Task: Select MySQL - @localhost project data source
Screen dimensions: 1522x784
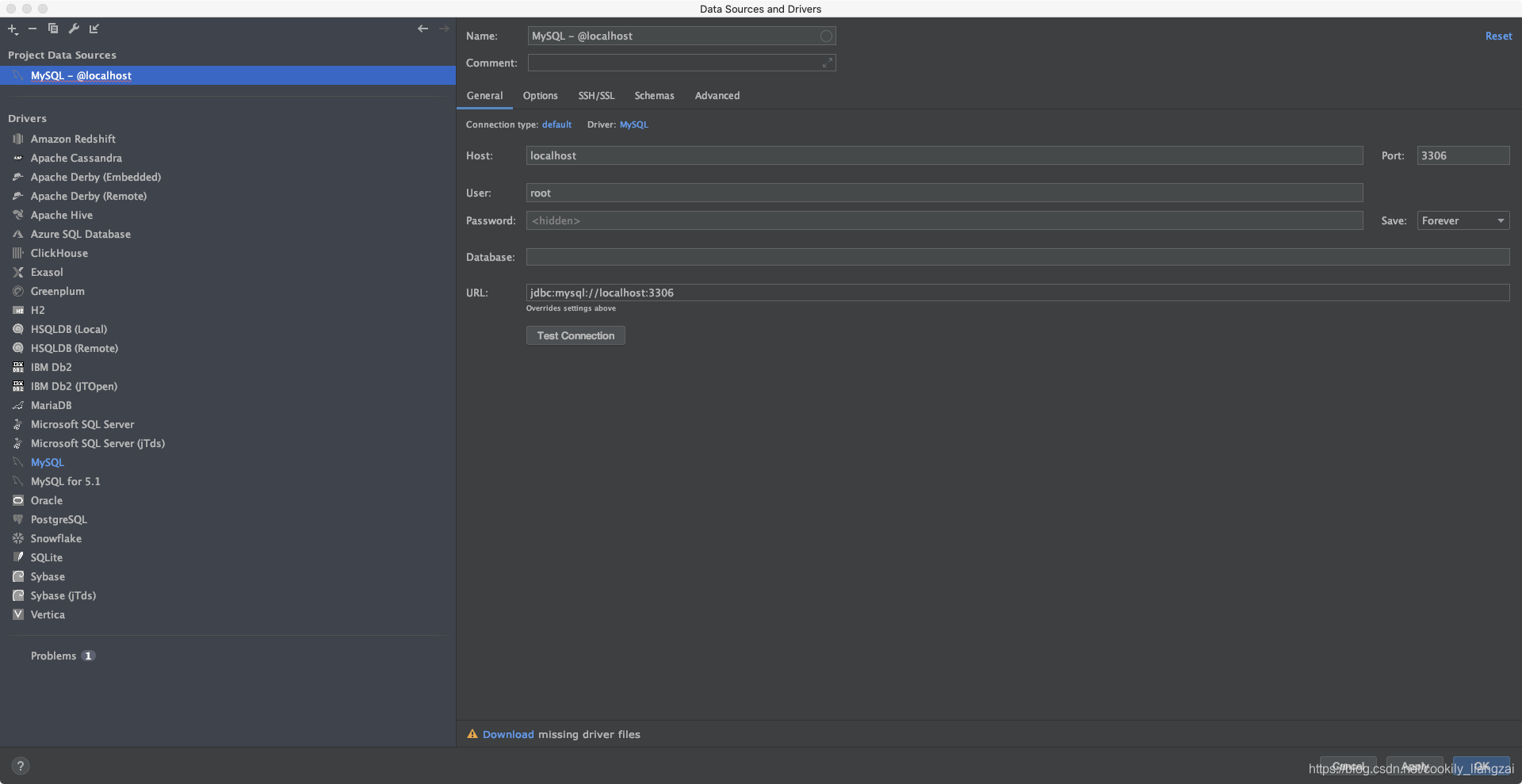Action: [x=228, y=75]
